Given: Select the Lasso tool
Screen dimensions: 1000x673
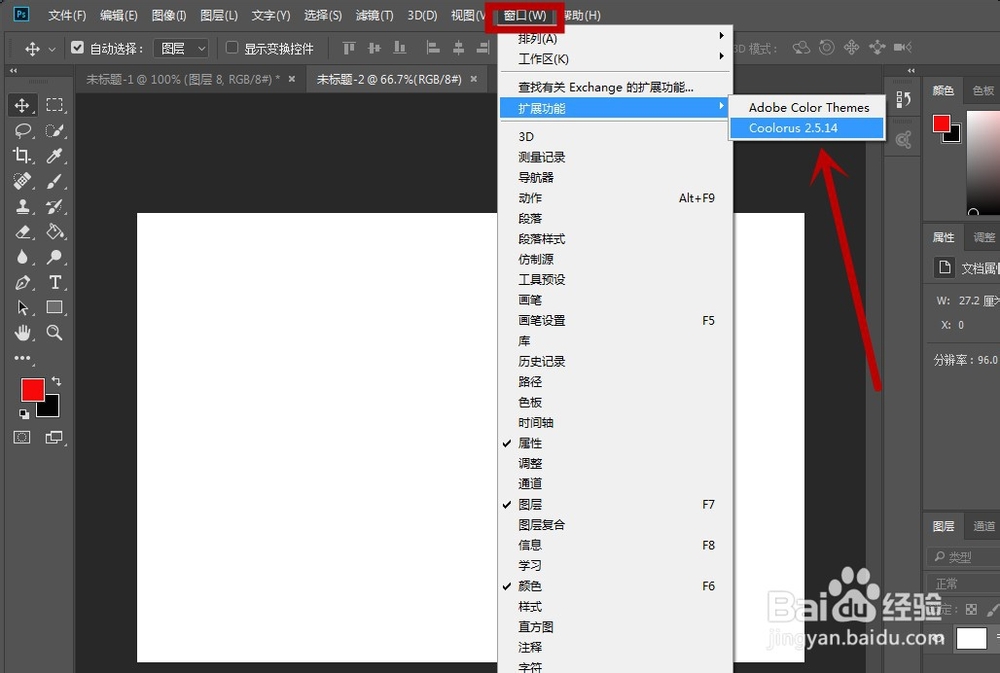Looking at the screenshot, I should (24, 130).
